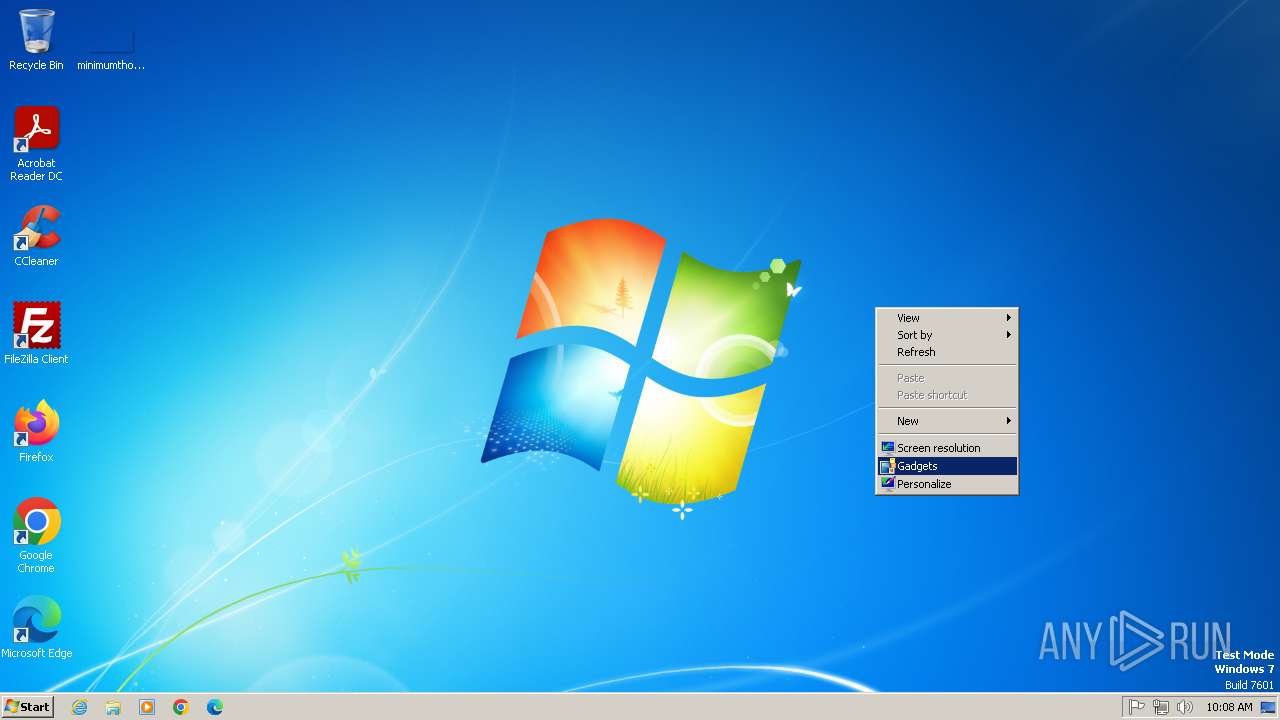Open the volume speaker tray icon

pyautogui.click(x=1185, y=707)
